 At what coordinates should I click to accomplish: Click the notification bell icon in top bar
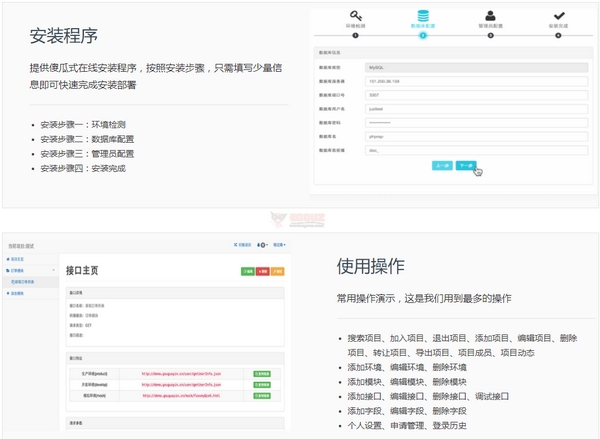click(262, 245)
